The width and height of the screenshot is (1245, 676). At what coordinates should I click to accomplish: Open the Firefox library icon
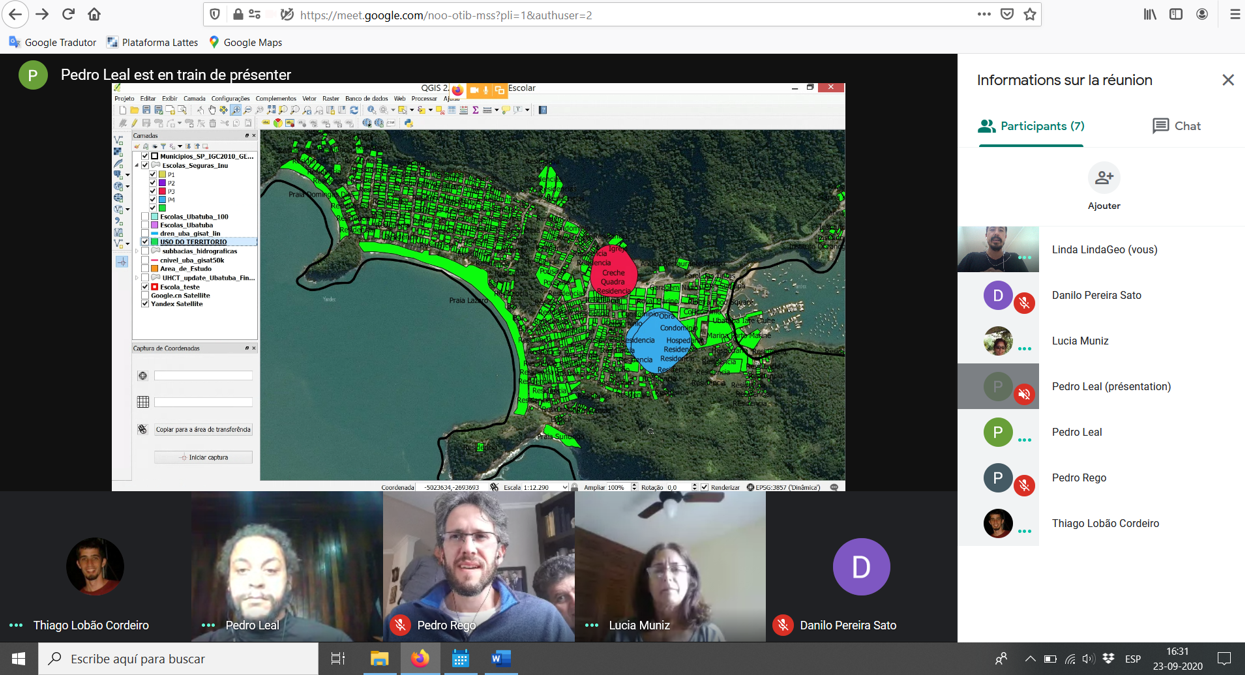click(x=1150, y=15)
